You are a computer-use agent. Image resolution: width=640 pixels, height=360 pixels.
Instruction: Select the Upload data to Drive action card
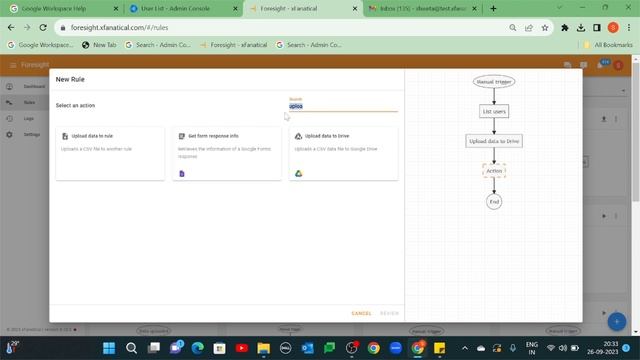point(343,153)
